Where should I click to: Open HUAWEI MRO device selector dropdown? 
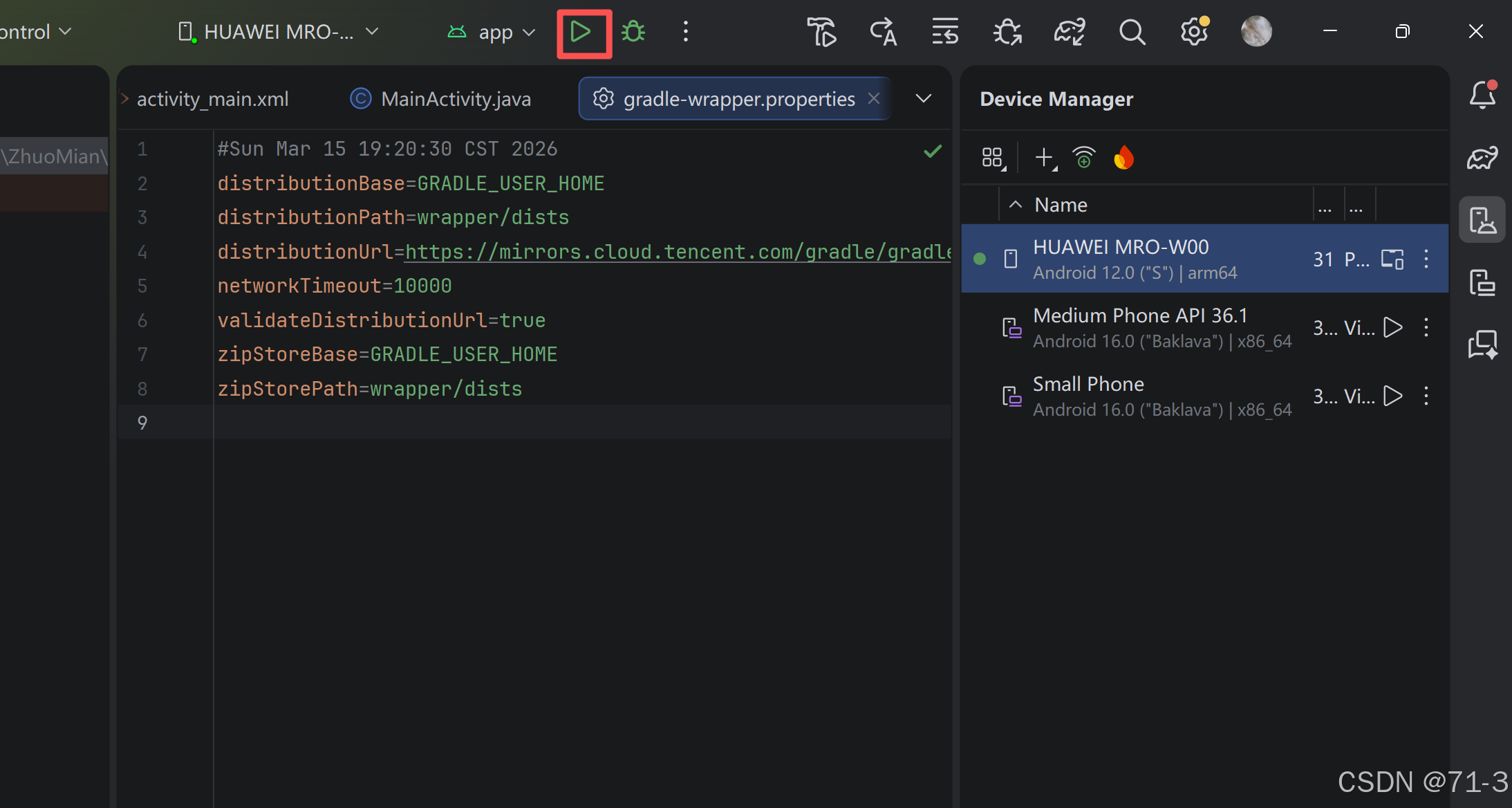click(279, 32)
